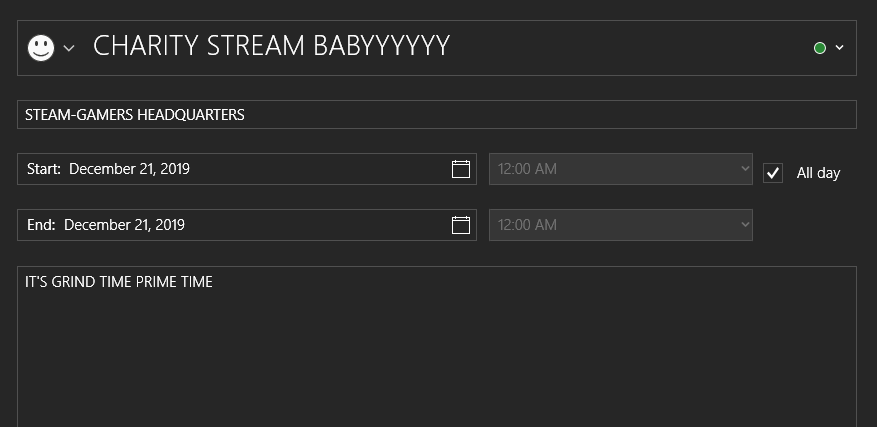
Task: Click the Start time dropdown arrow
Action: click(744, 168)
